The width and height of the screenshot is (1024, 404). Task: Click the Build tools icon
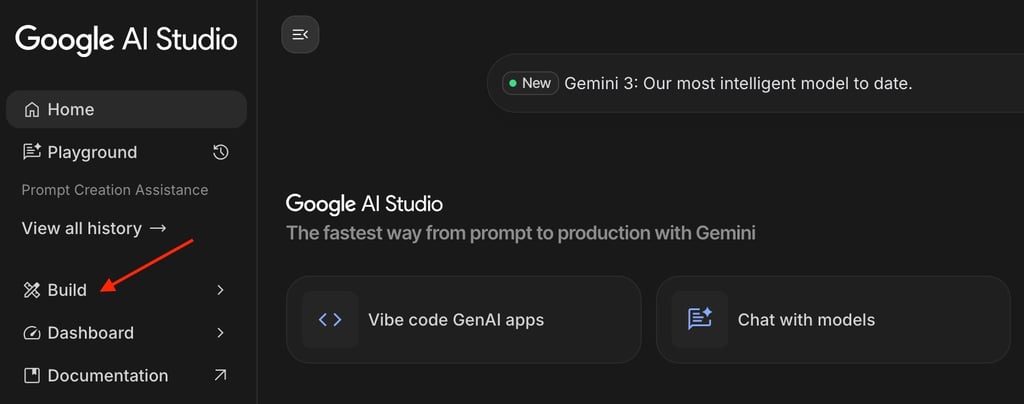pyautogui.click(x=32, y=290)
